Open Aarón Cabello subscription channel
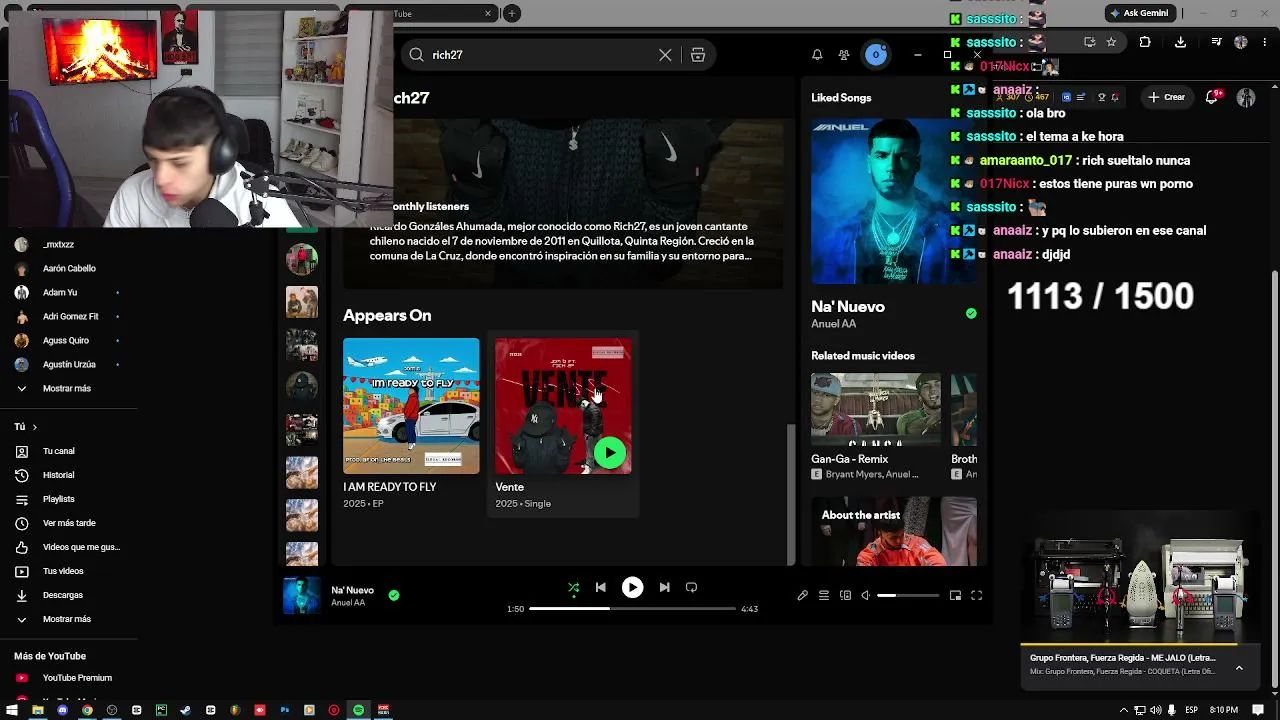The height and width of the screenshot is (720, 1280). 69,268
